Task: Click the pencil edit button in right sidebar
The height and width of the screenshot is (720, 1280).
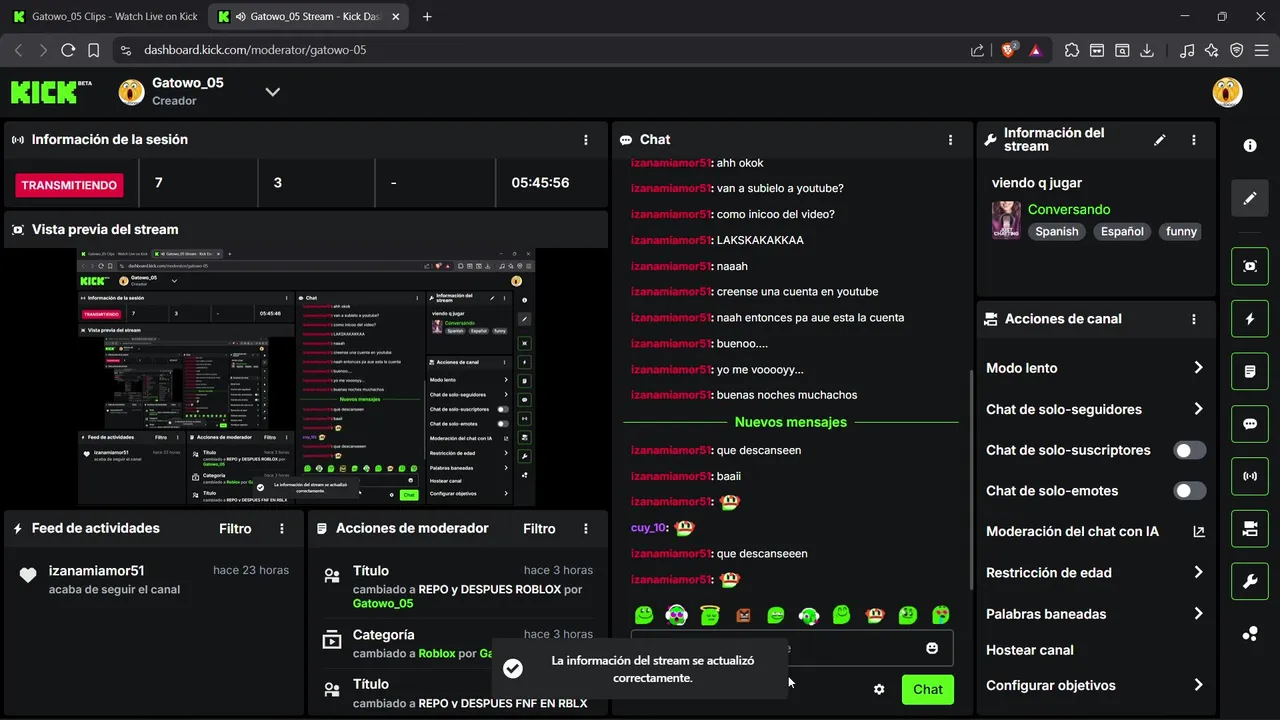Action: [x=1250, y=198]
